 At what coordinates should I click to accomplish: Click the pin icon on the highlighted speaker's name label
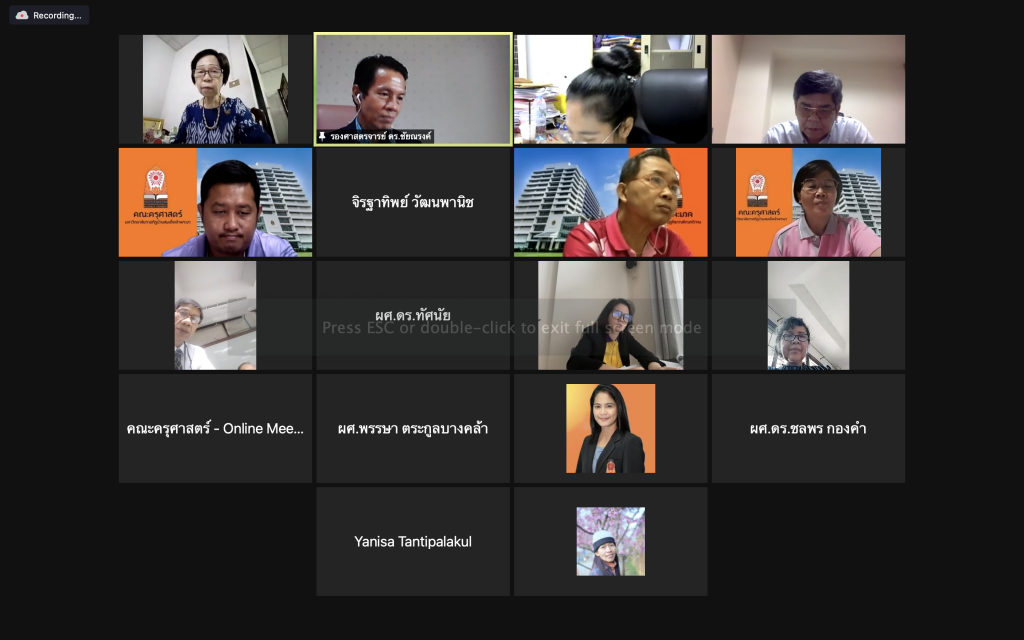pos(322,136)
